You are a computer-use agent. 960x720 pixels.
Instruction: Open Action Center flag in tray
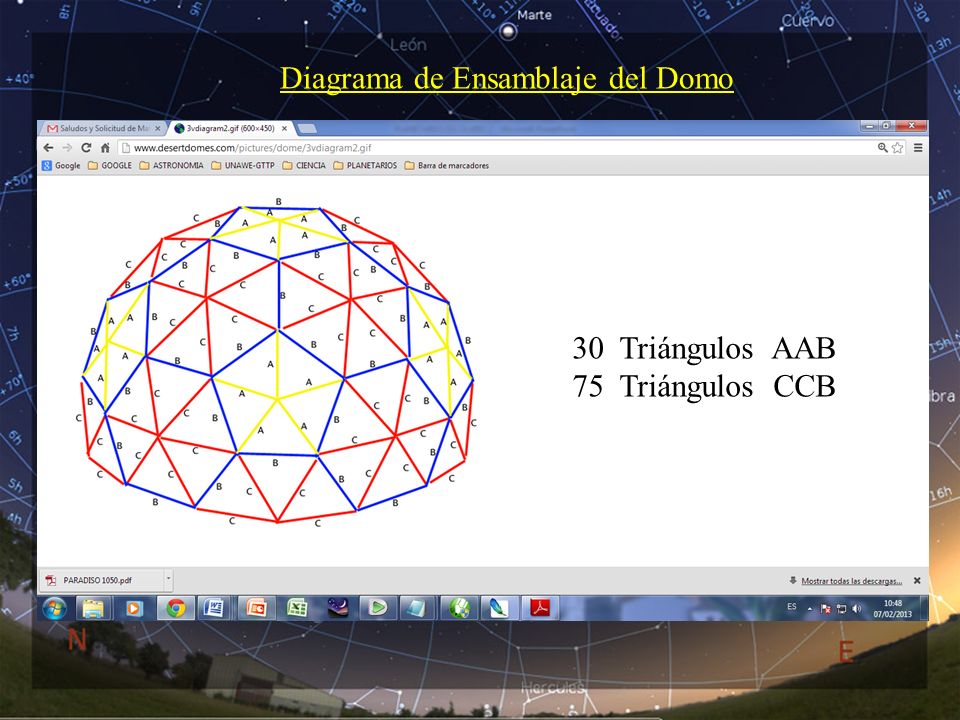pyautogui.click(x=825, y=609)
